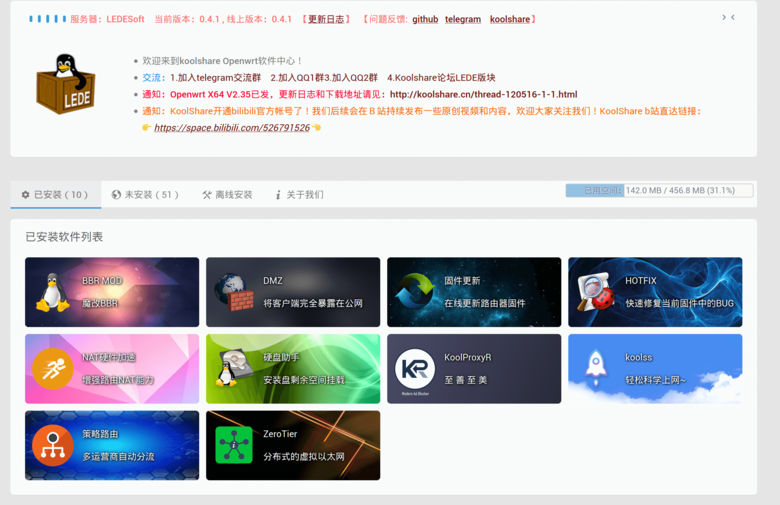Switch to the 未安装 (51) tab
The width and height of the screenshot is (780, 505).
[x=145, y=195]
